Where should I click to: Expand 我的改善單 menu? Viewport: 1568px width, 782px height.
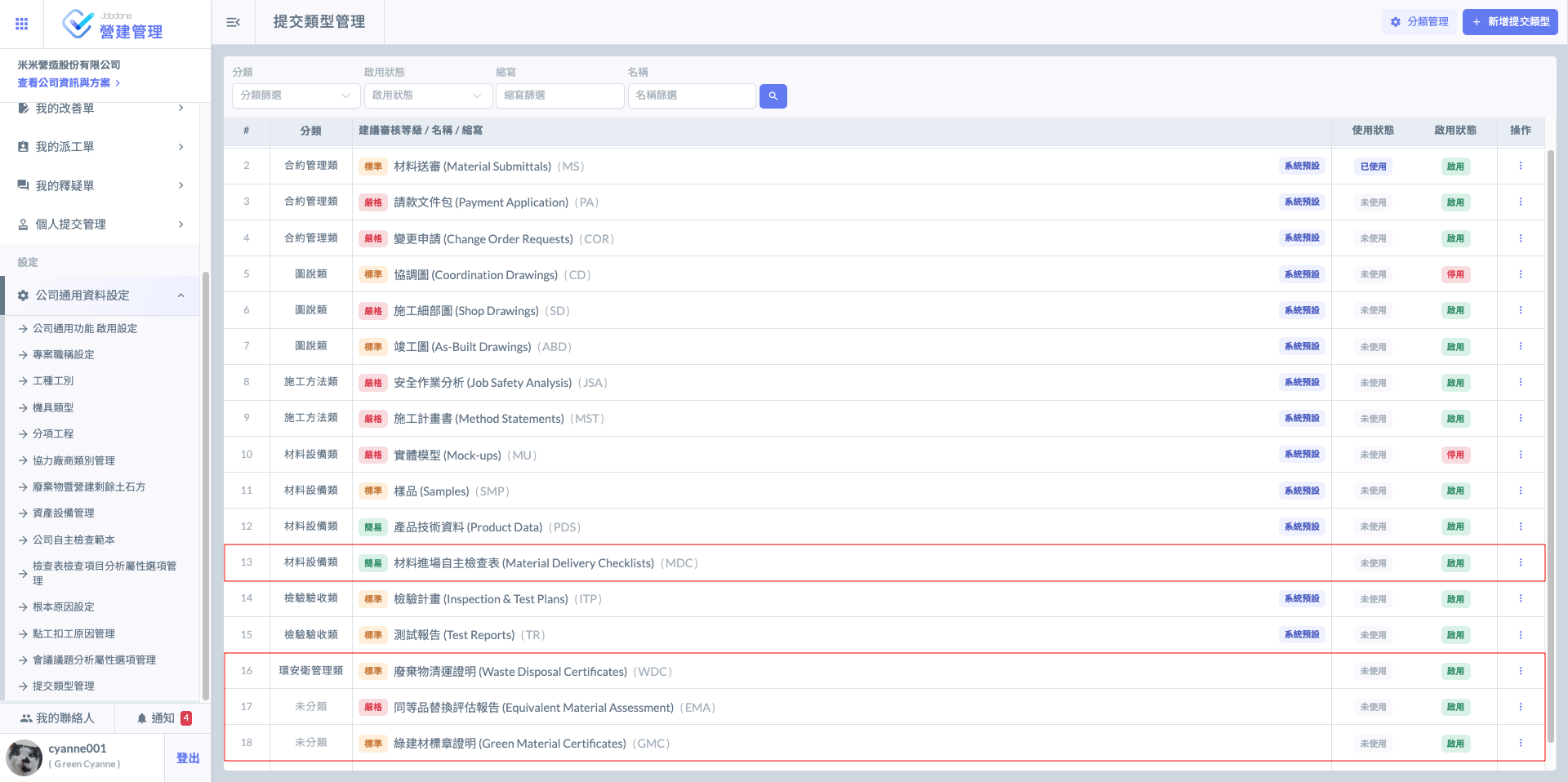click(x=102, y=108)
